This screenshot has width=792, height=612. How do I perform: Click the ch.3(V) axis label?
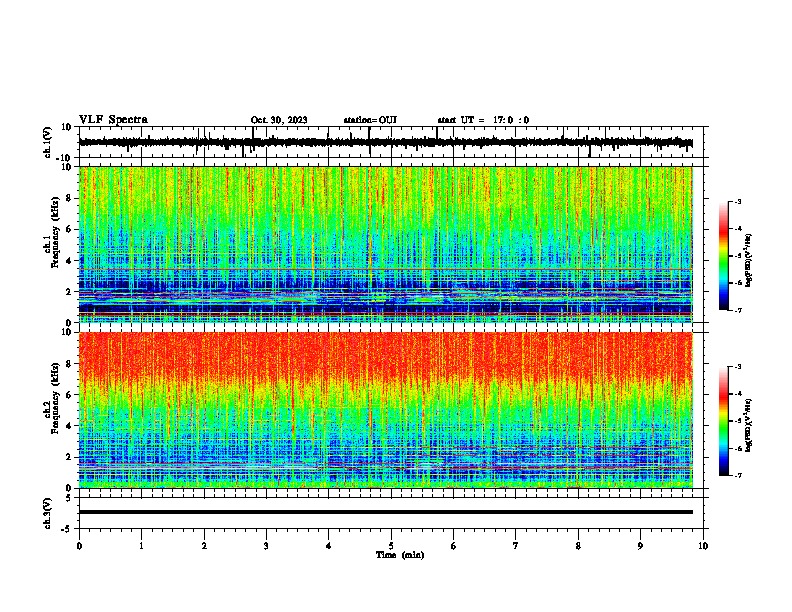(47, 514)
